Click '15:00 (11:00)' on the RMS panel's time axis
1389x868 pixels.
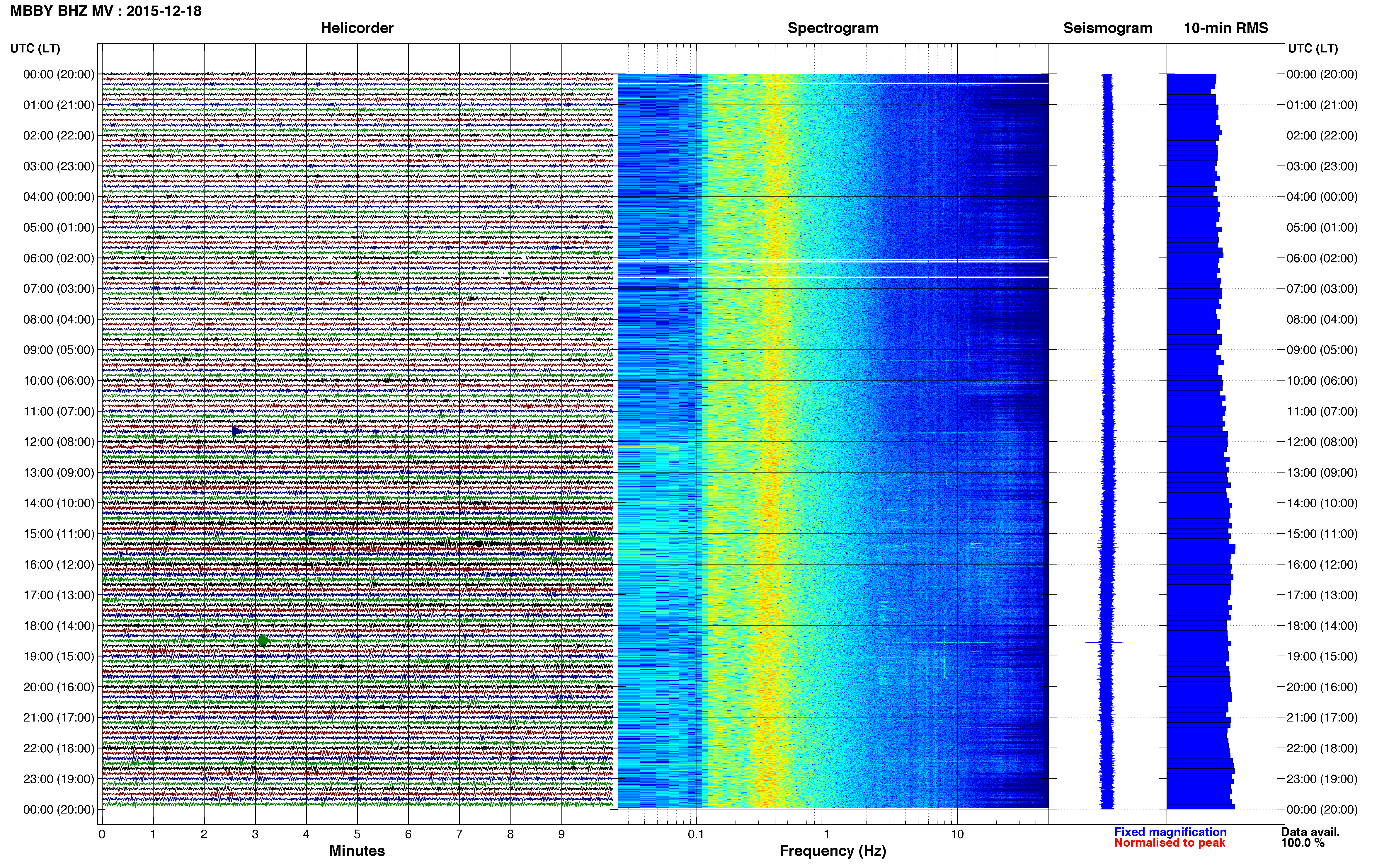(x=1322, y=534)
